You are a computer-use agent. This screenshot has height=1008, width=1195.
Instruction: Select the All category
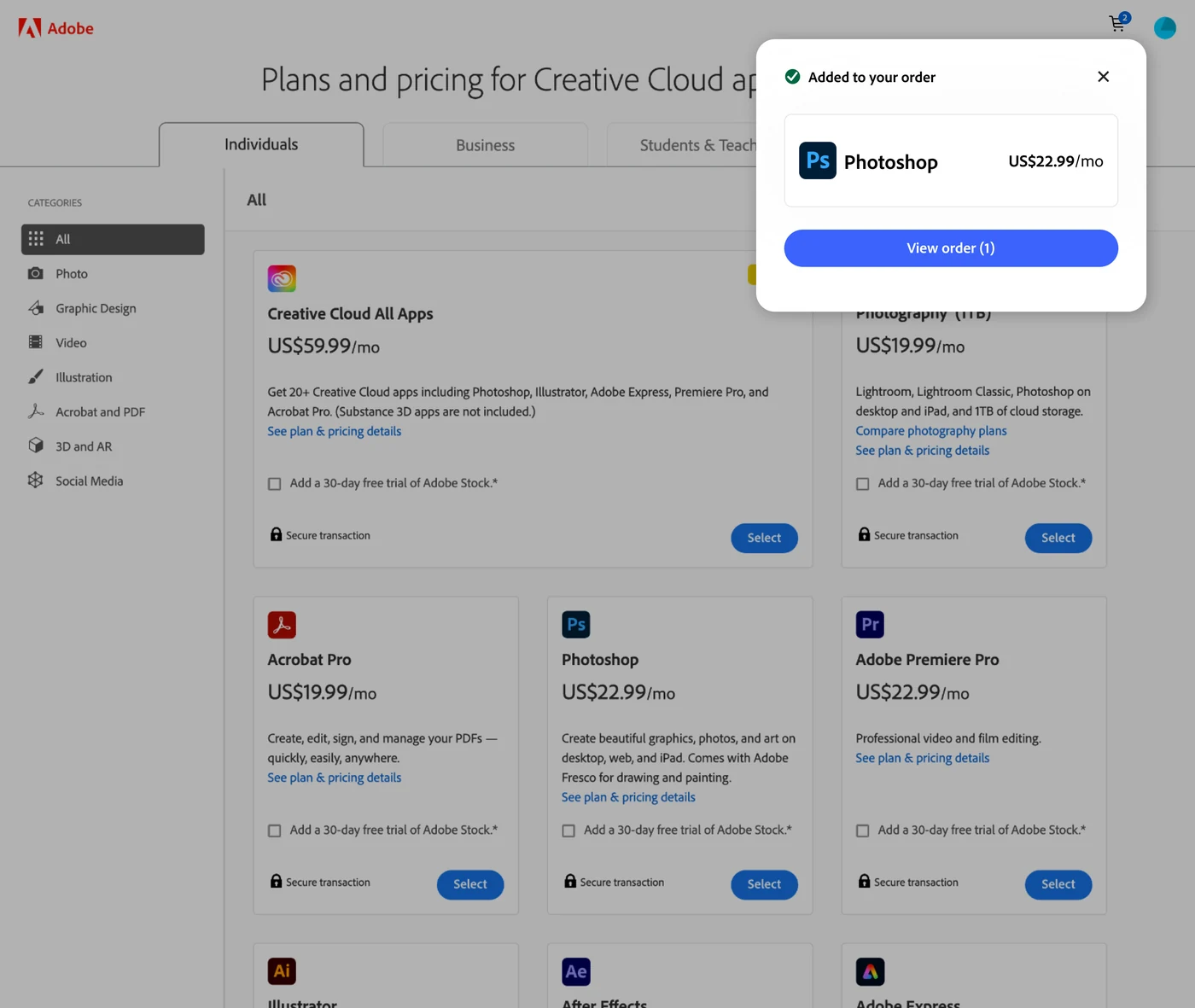point(113,240)
